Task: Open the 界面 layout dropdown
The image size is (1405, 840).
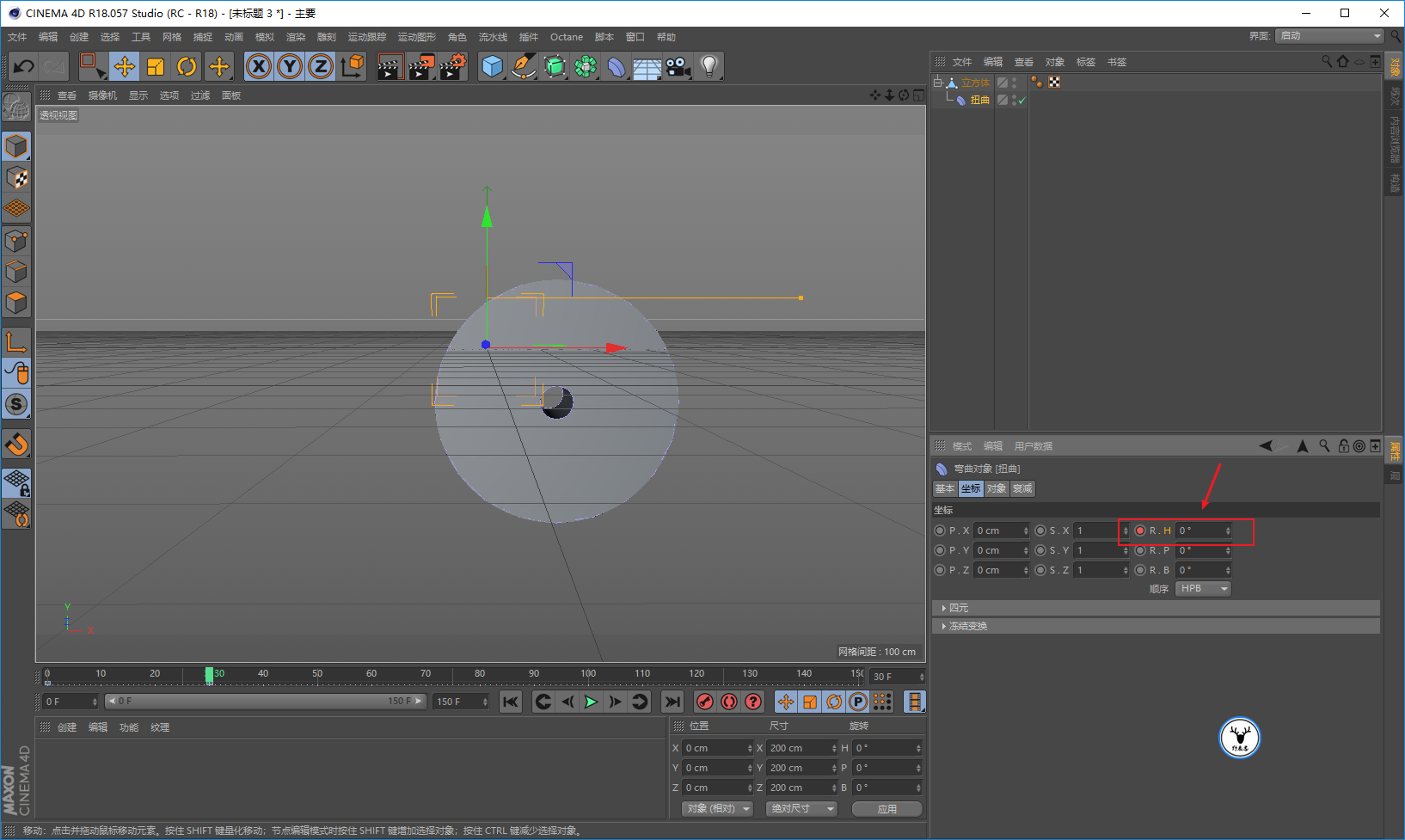Action: 1329,35
